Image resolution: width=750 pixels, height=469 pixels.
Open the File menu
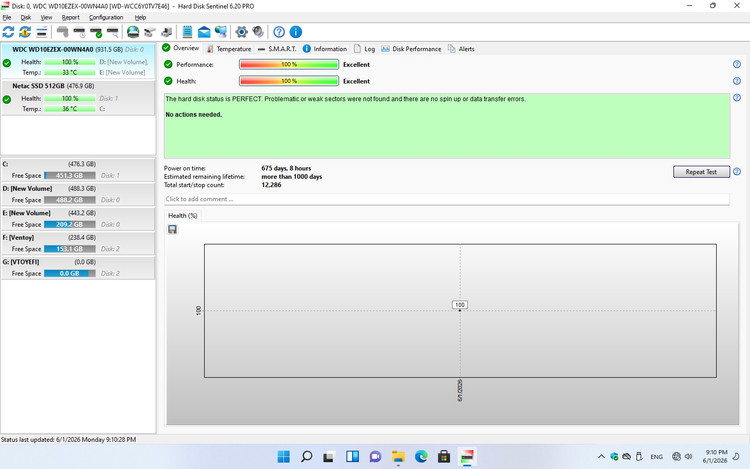(x=7, y=17)
